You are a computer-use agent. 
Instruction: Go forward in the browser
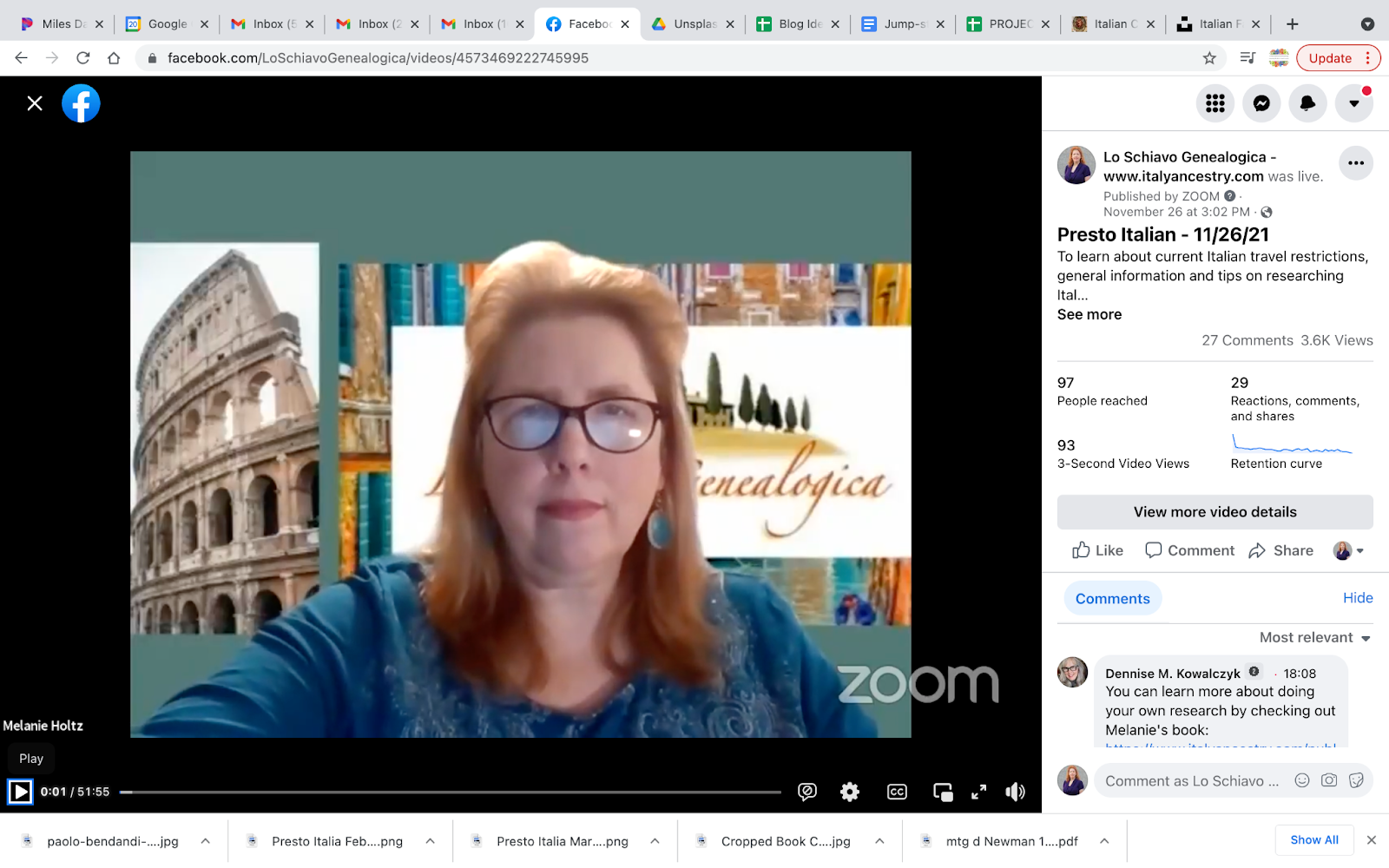(52, 58)
